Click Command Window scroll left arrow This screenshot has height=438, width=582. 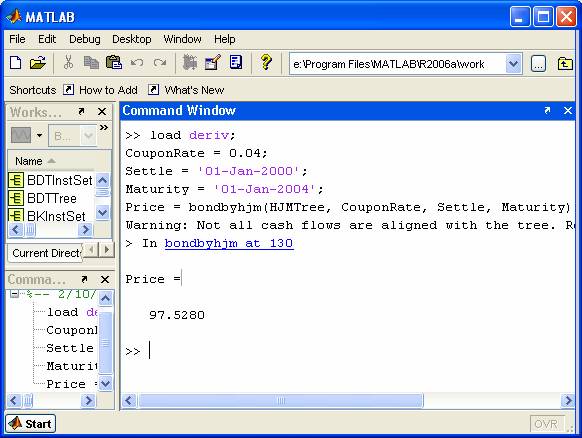(129, 401)
